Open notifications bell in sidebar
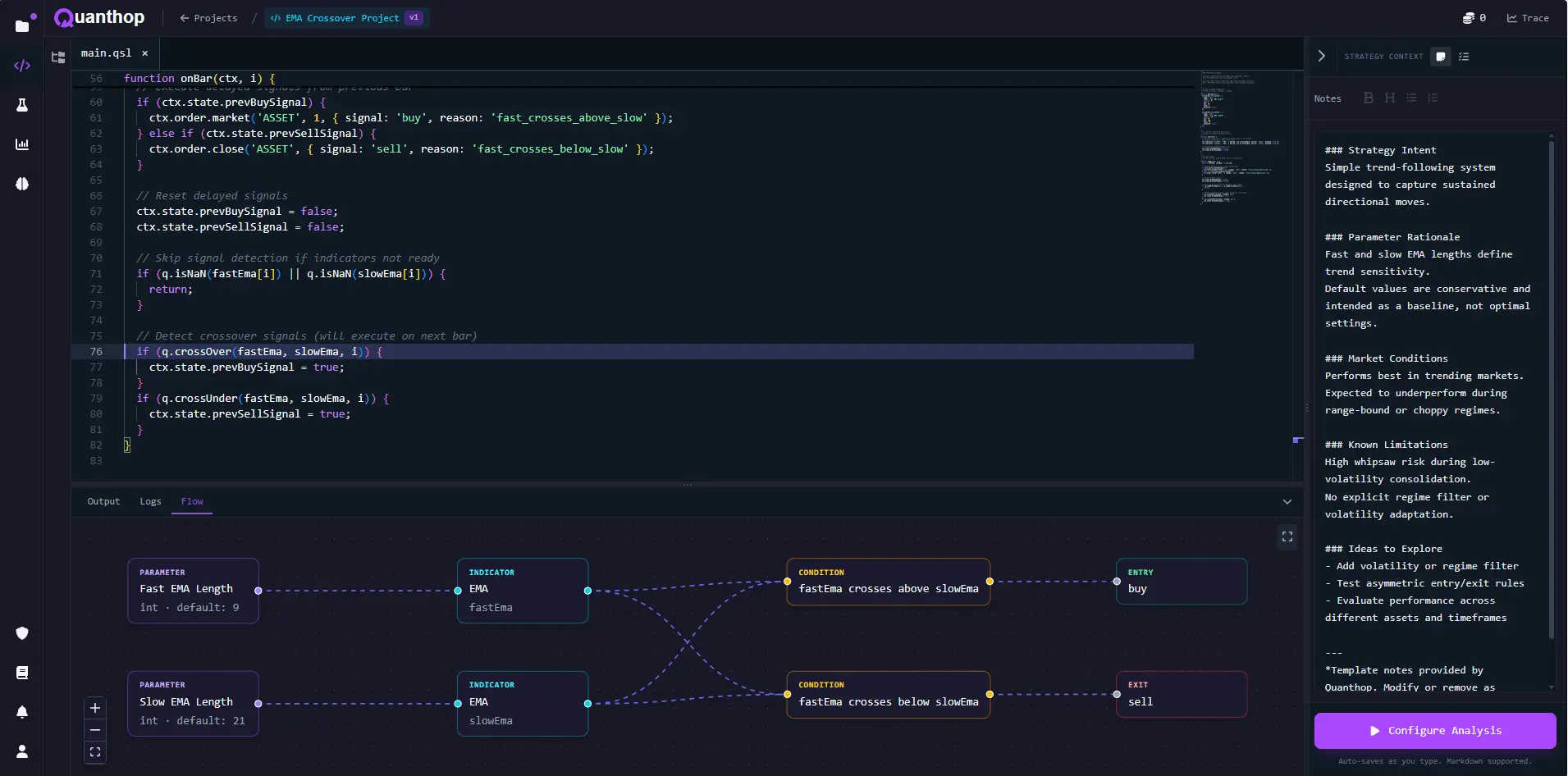Viewport: 1568px width, 776px height. (22, 712)
